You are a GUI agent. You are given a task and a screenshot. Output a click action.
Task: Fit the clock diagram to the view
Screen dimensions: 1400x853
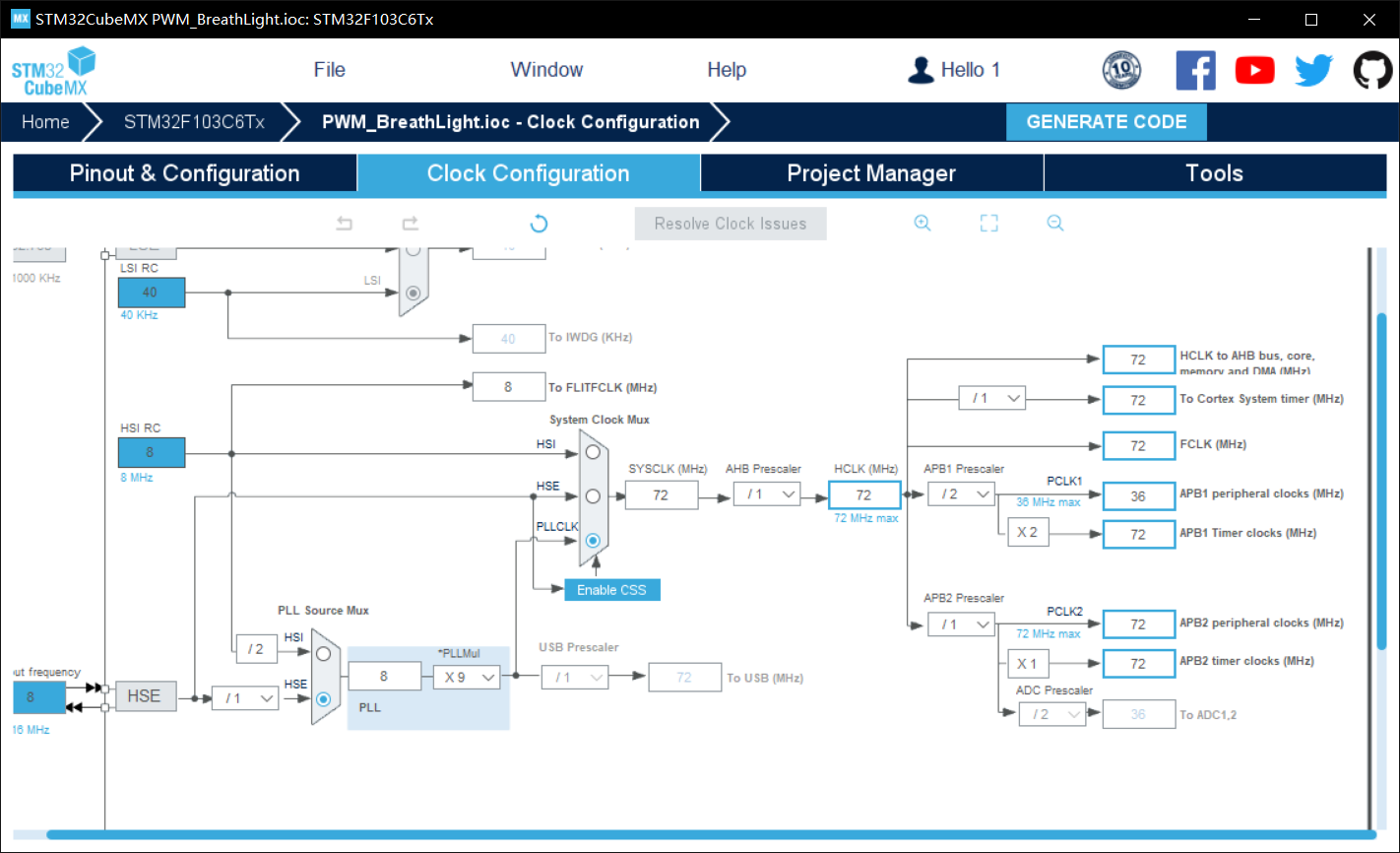coord(989,224)
